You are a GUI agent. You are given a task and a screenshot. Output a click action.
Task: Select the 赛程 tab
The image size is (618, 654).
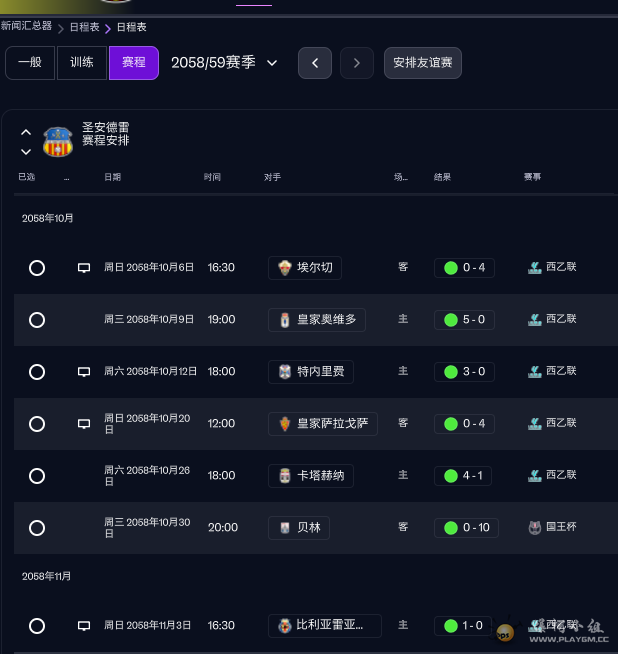click(x=134, y=63)
